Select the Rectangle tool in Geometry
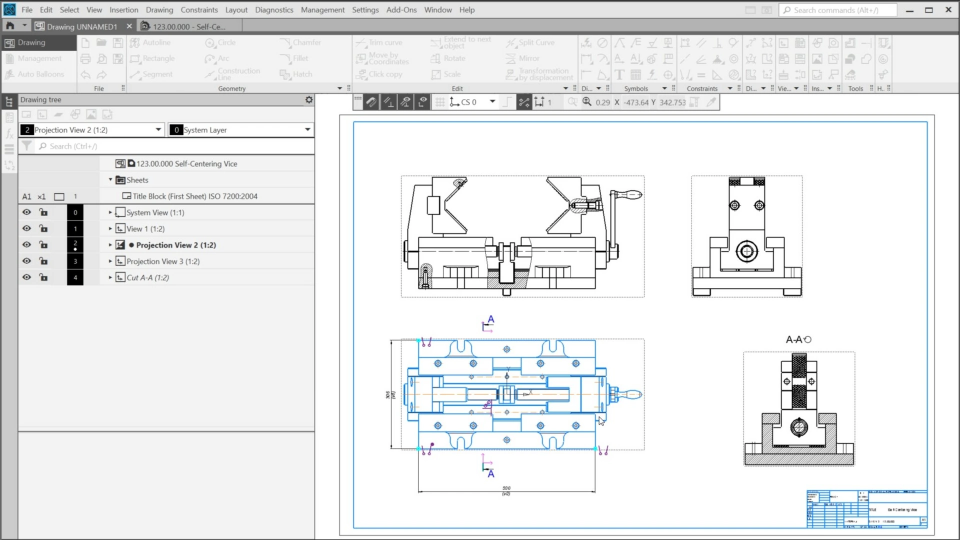Viewport: 960px width, 540px height. [x=150, y=59]
